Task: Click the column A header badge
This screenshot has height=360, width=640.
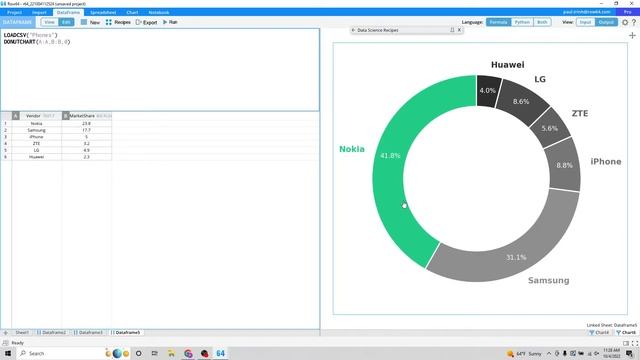Action: coord(16,116)
